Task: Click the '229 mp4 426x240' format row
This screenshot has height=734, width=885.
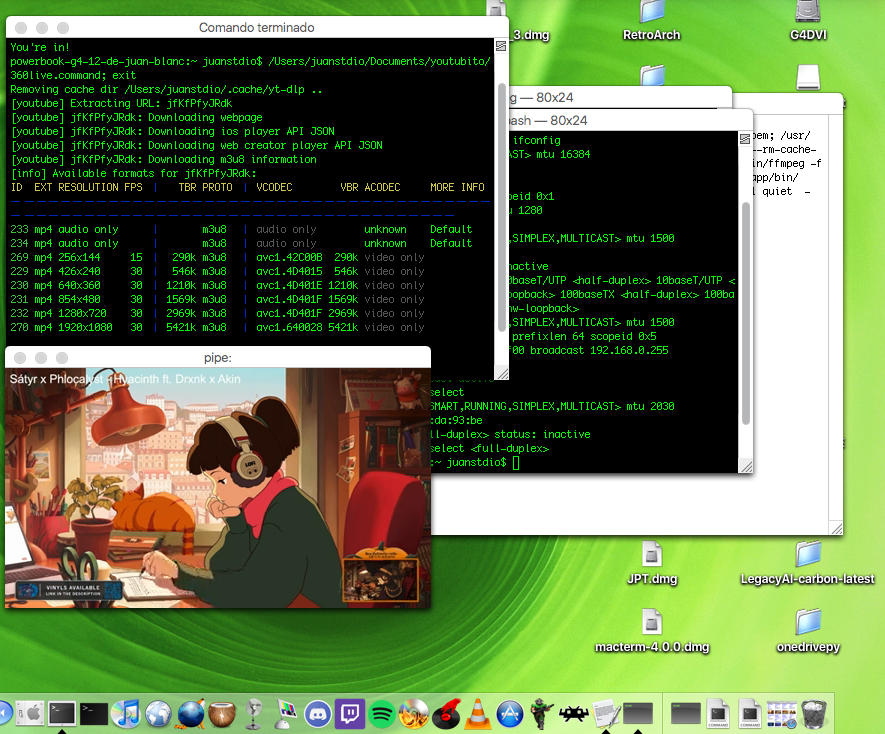Action: point(217,271)
